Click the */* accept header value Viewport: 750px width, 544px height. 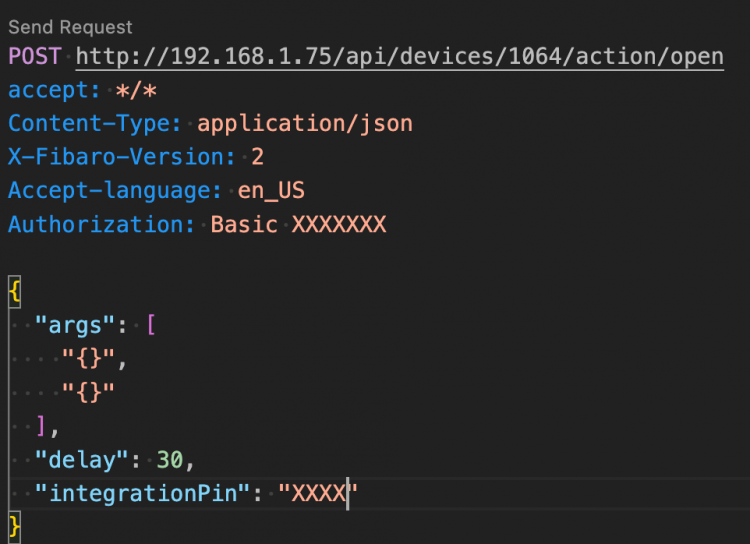[x=137, y=90]
